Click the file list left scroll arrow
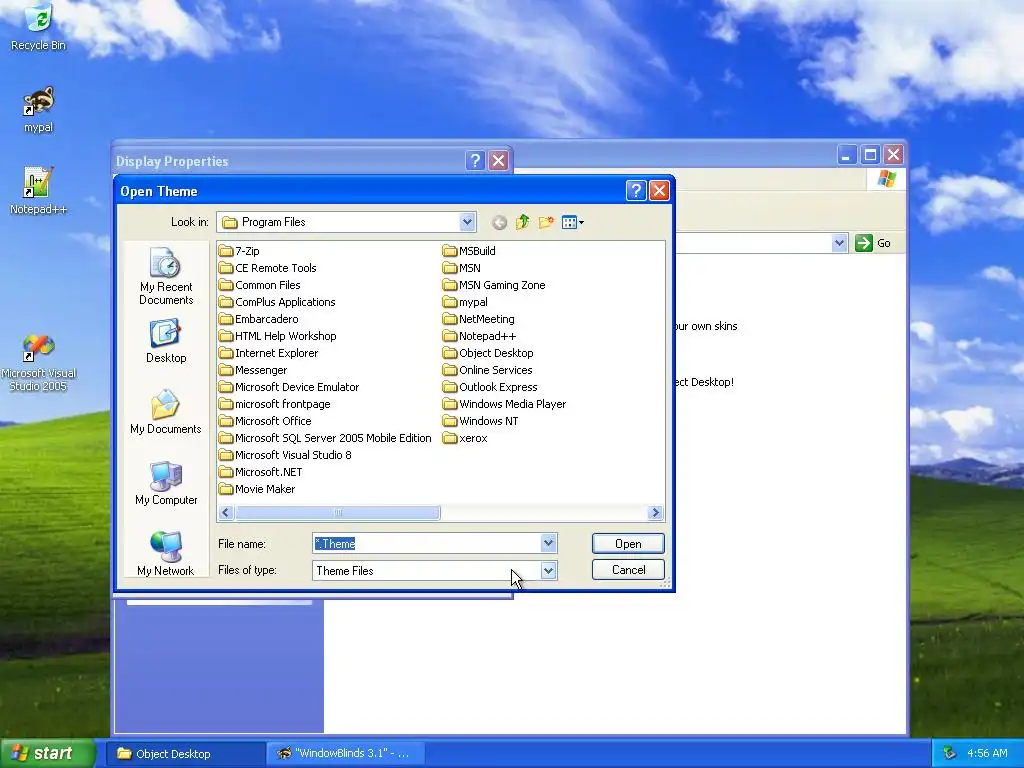Screen dimensions: 1024x768 [226, 513]
